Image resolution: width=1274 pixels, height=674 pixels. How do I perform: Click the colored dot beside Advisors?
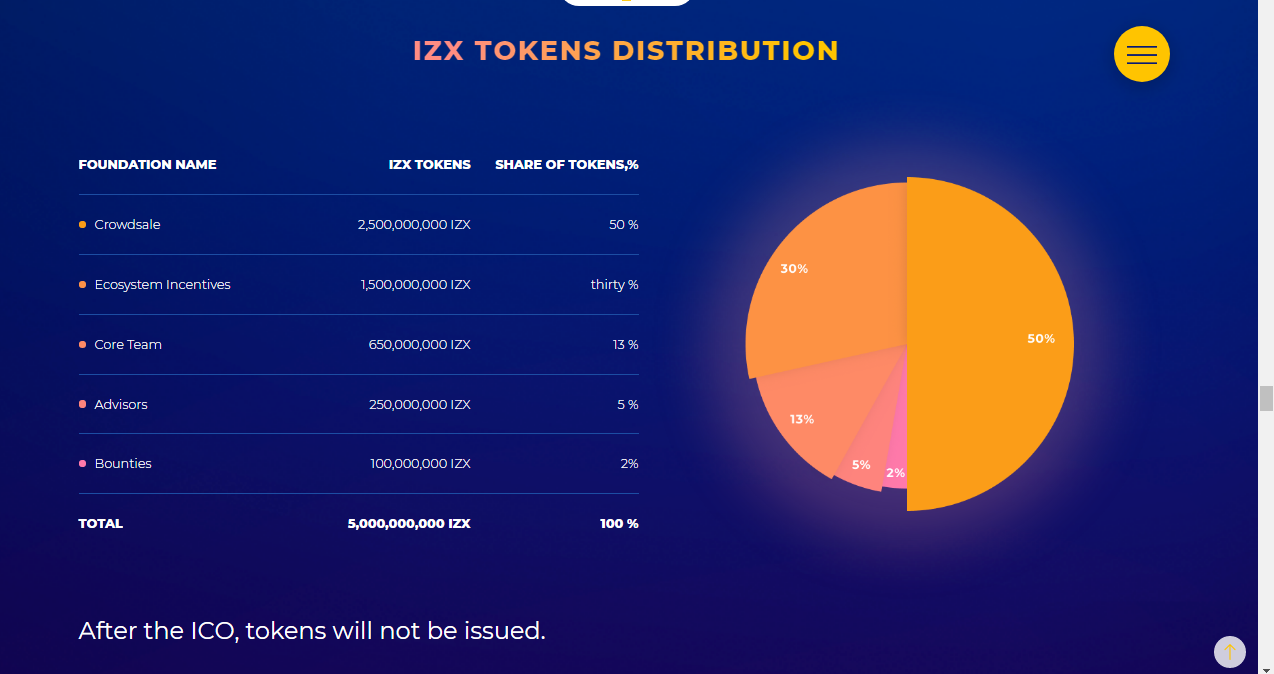click(81, 404)
